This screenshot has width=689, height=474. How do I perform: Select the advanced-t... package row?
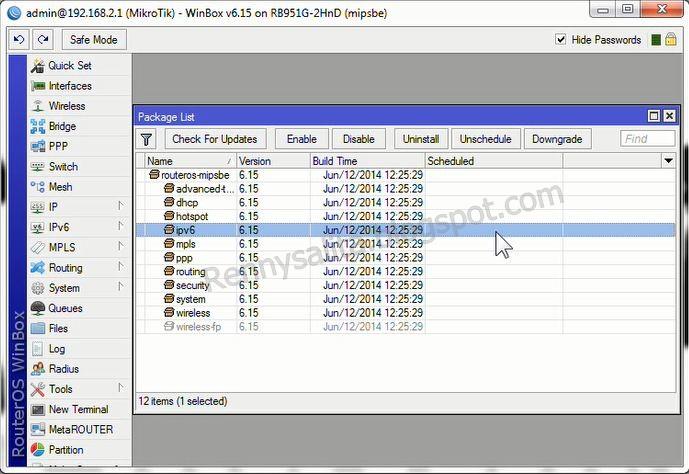[405, 188]
